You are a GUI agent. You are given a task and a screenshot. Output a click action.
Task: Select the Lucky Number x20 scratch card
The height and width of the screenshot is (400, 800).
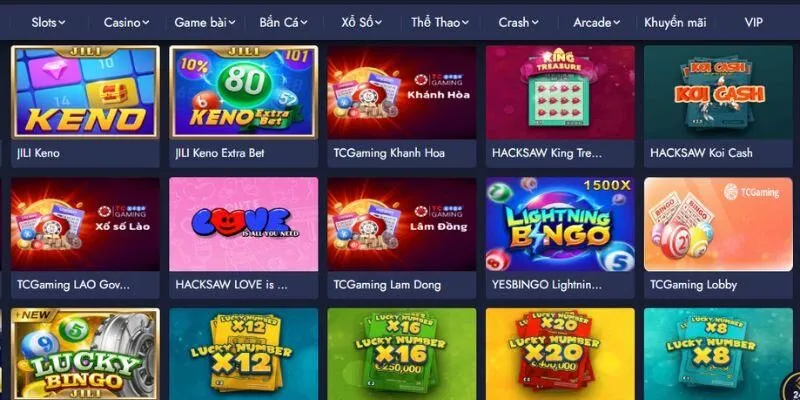(560, 354)
